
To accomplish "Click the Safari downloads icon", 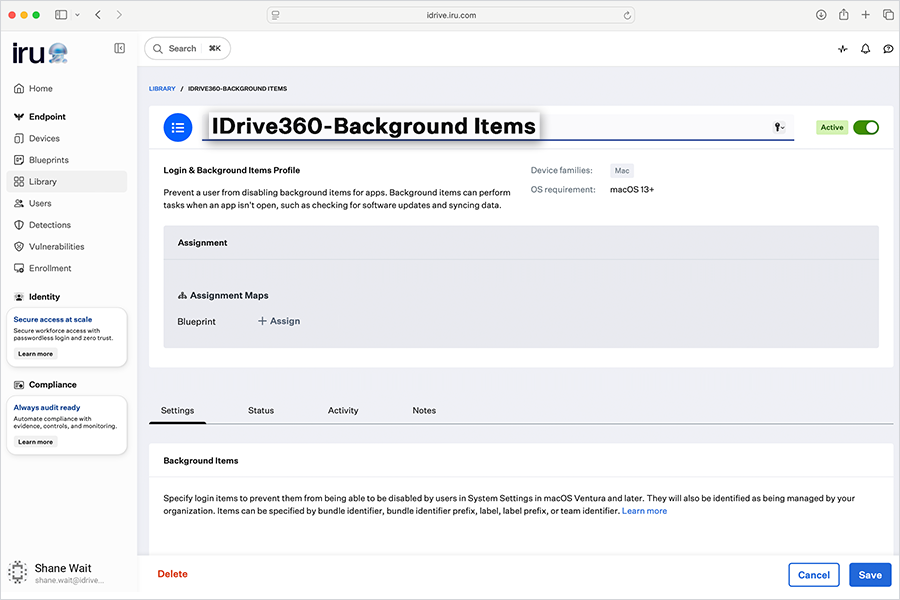I will [x=821, y=15].
